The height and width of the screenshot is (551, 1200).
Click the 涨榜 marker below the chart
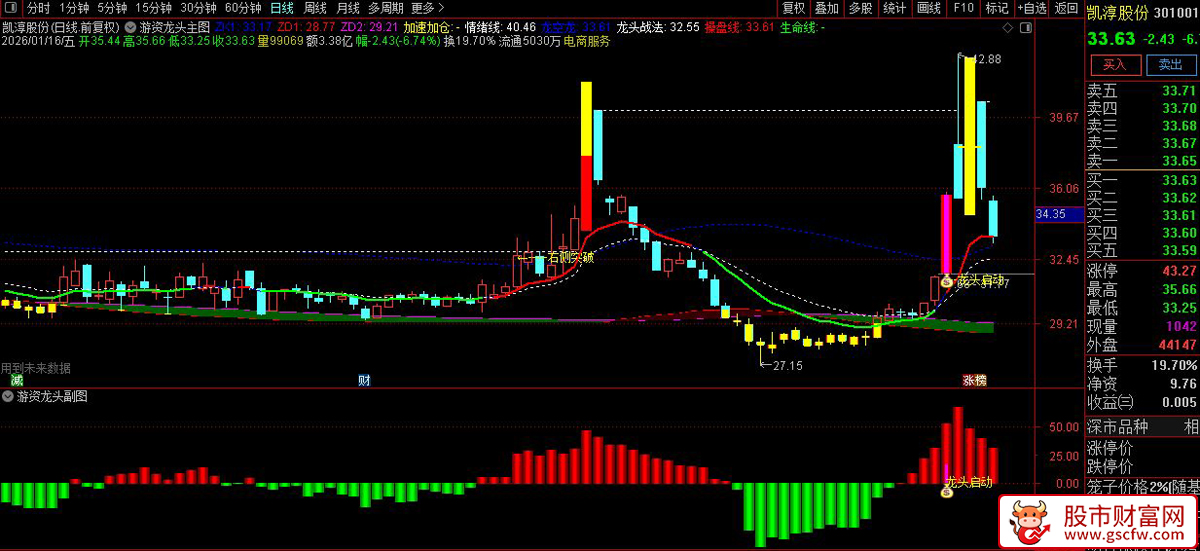pos(974,381)
